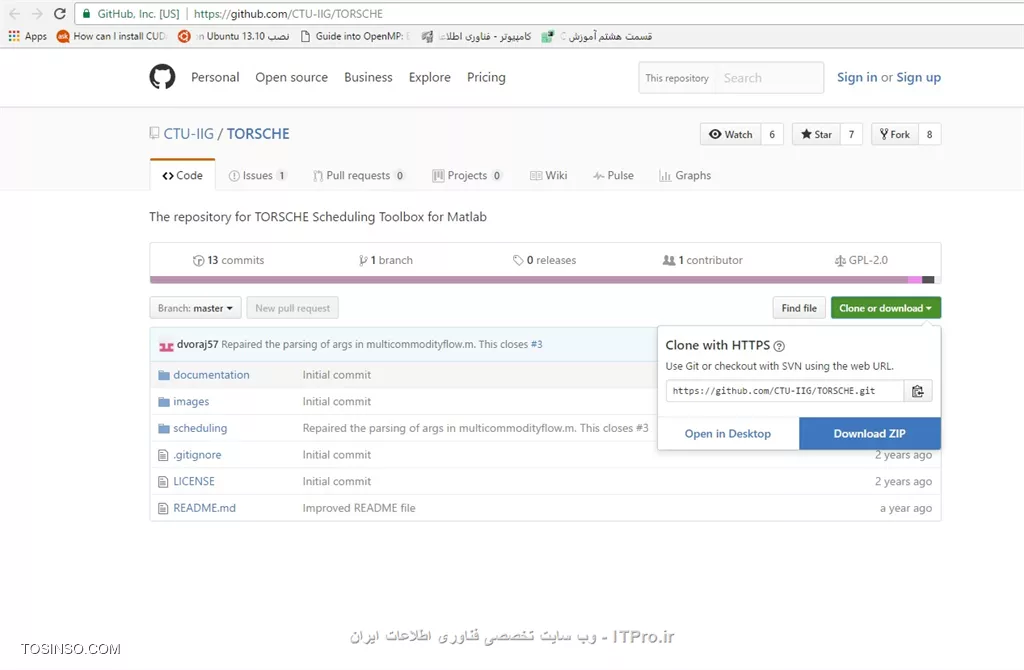Click the secure padlock icon in address bar
Screen dimensions: 1024x670
coord(86,14)
